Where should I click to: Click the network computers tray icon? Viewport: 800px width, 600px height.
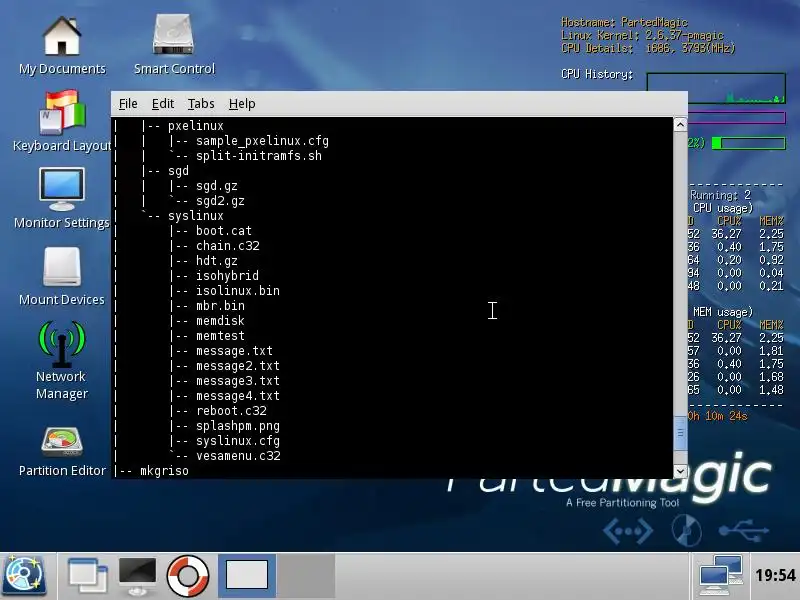point(721,576)
